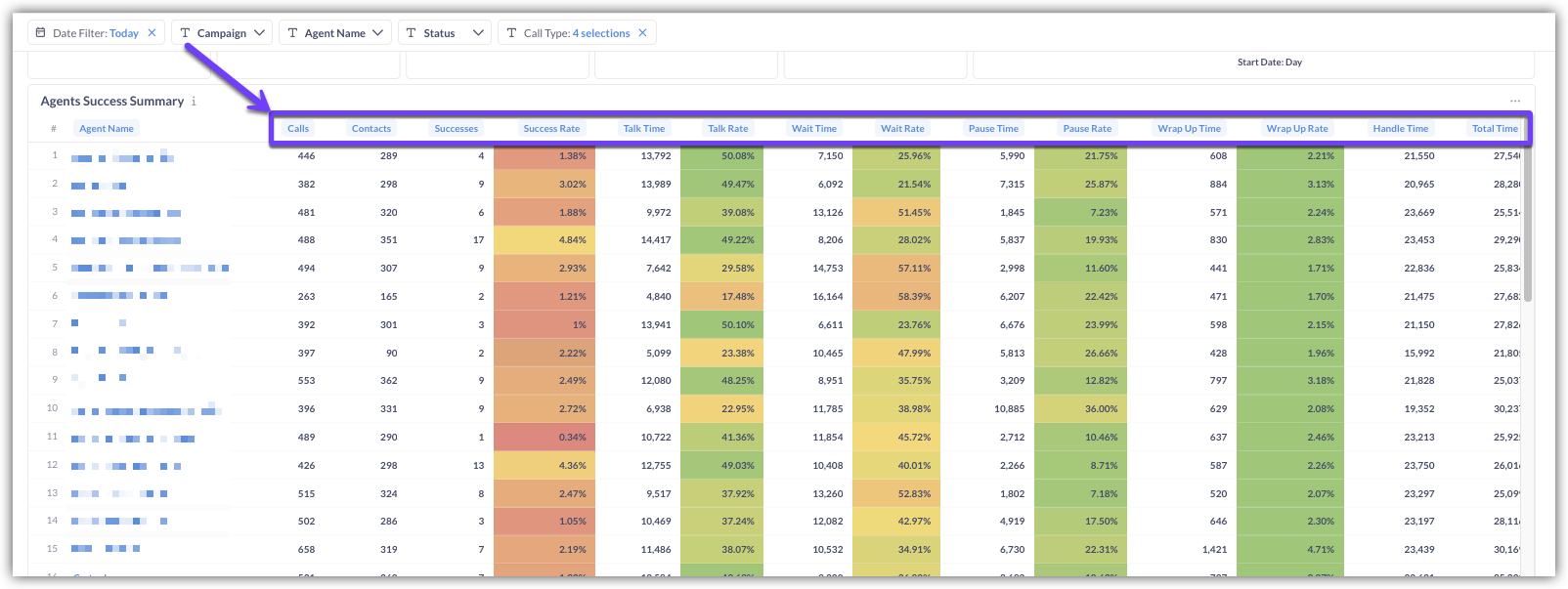Click the Talk Time column header
1568x589 pixels.
(x=644, y=129)
